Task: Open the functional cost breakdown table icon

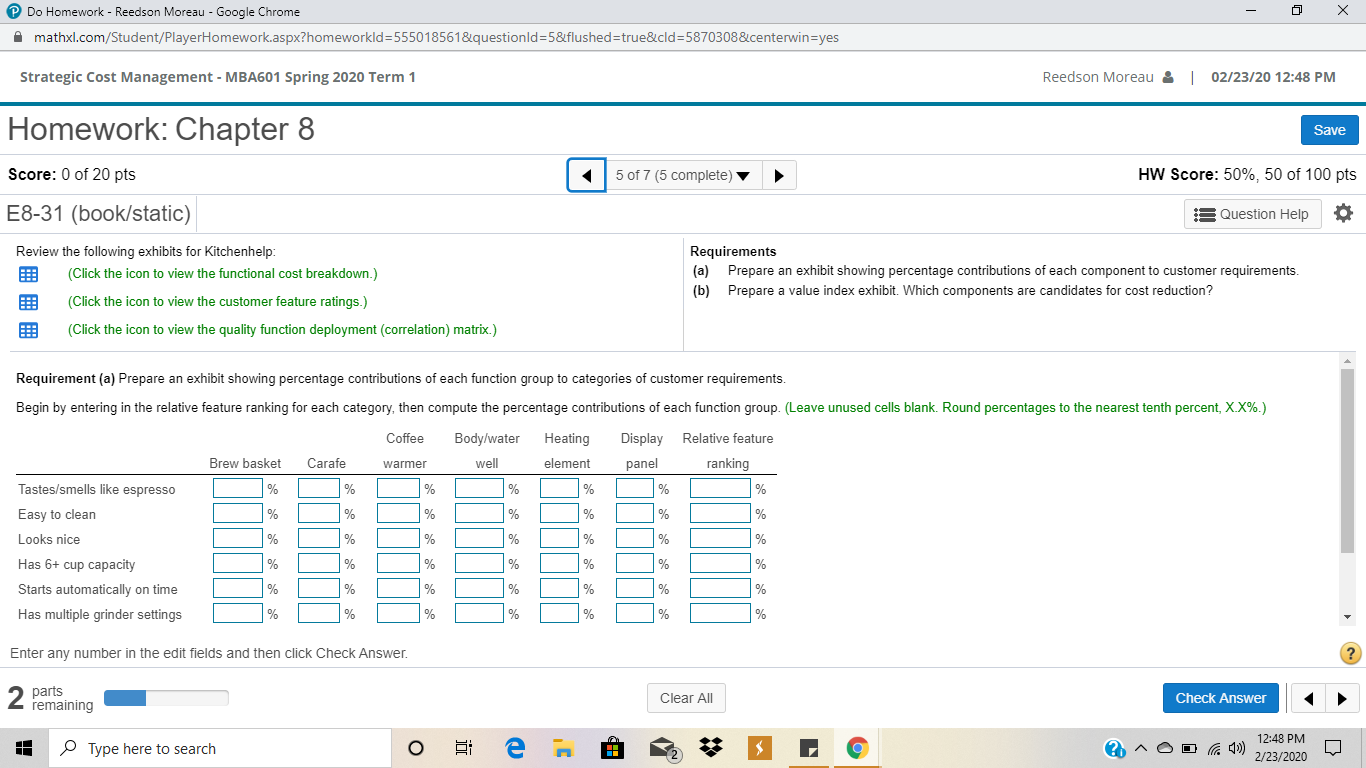Action: click(28, 274)
